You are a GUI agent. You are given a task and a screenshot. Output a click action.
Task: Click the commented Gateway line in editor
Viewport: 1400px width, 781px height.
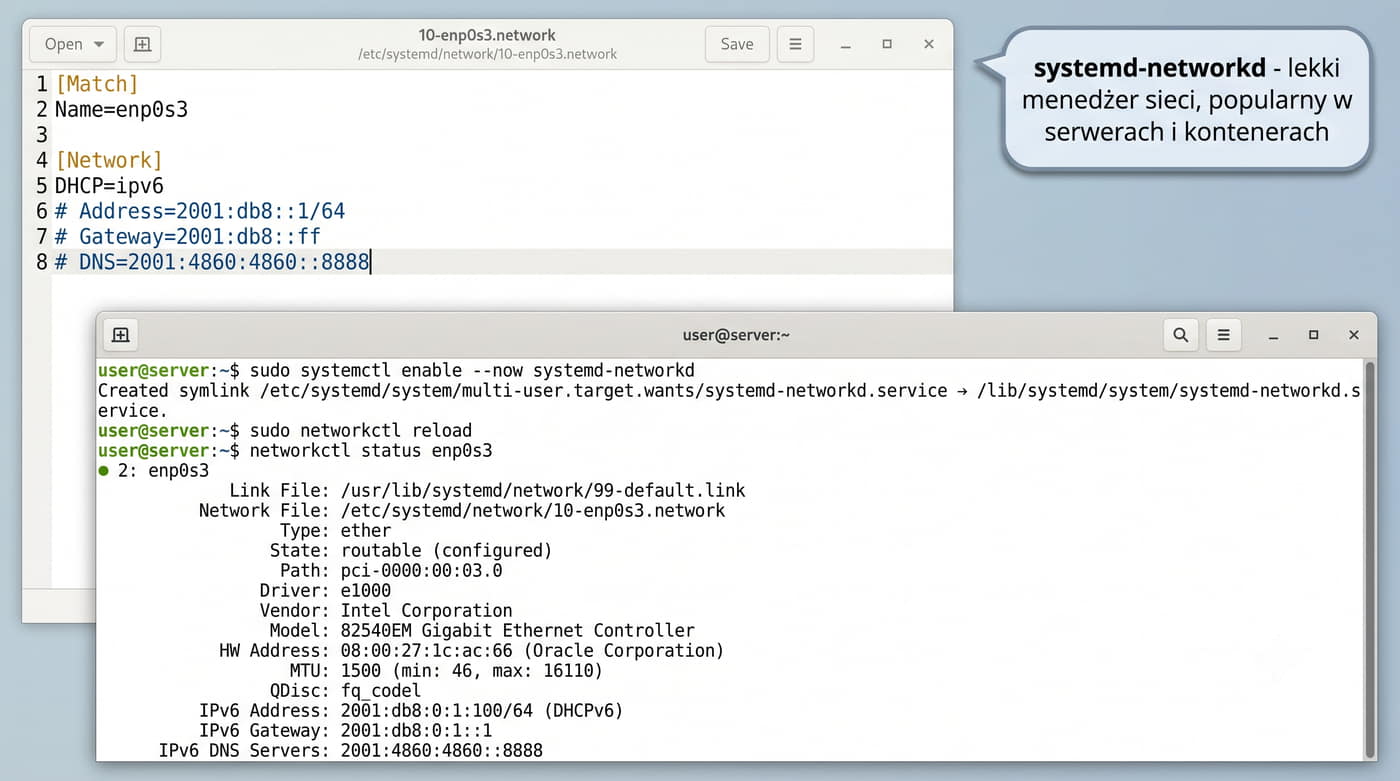pyautogui.click(x=502, y=237)
